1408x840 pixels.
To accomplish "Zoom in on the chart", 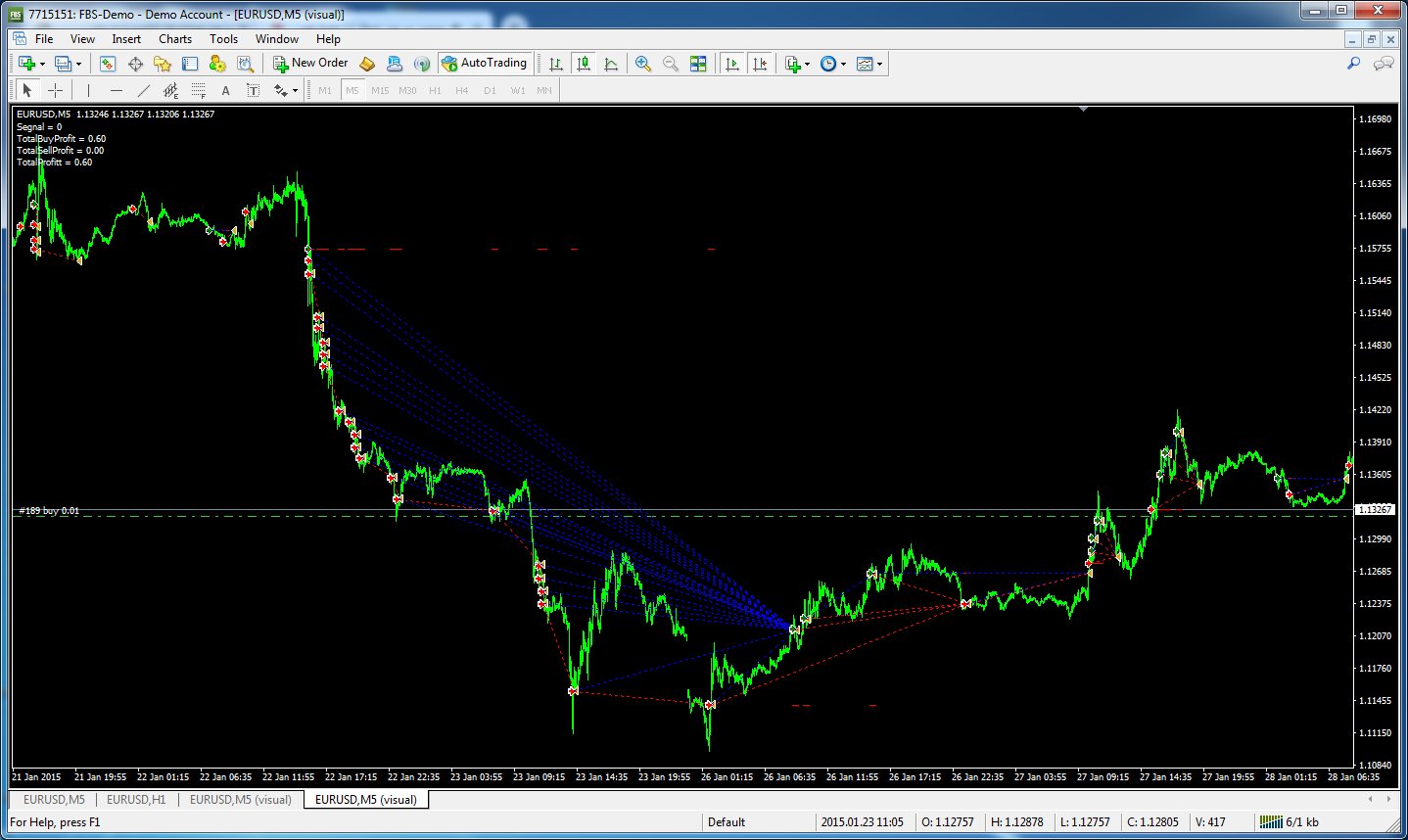I will [643, 63].
